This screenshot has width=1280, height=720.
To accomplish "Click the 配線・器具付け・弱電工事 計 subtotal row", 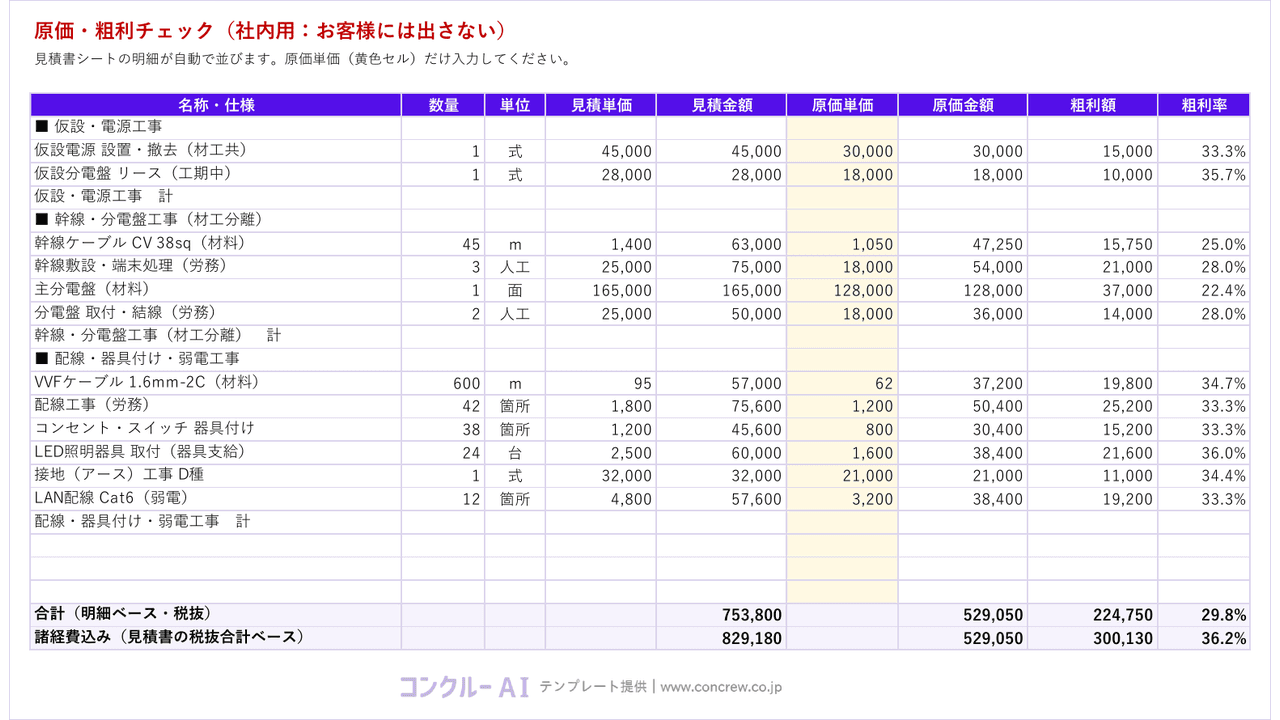I will click(x=640, y=523).
